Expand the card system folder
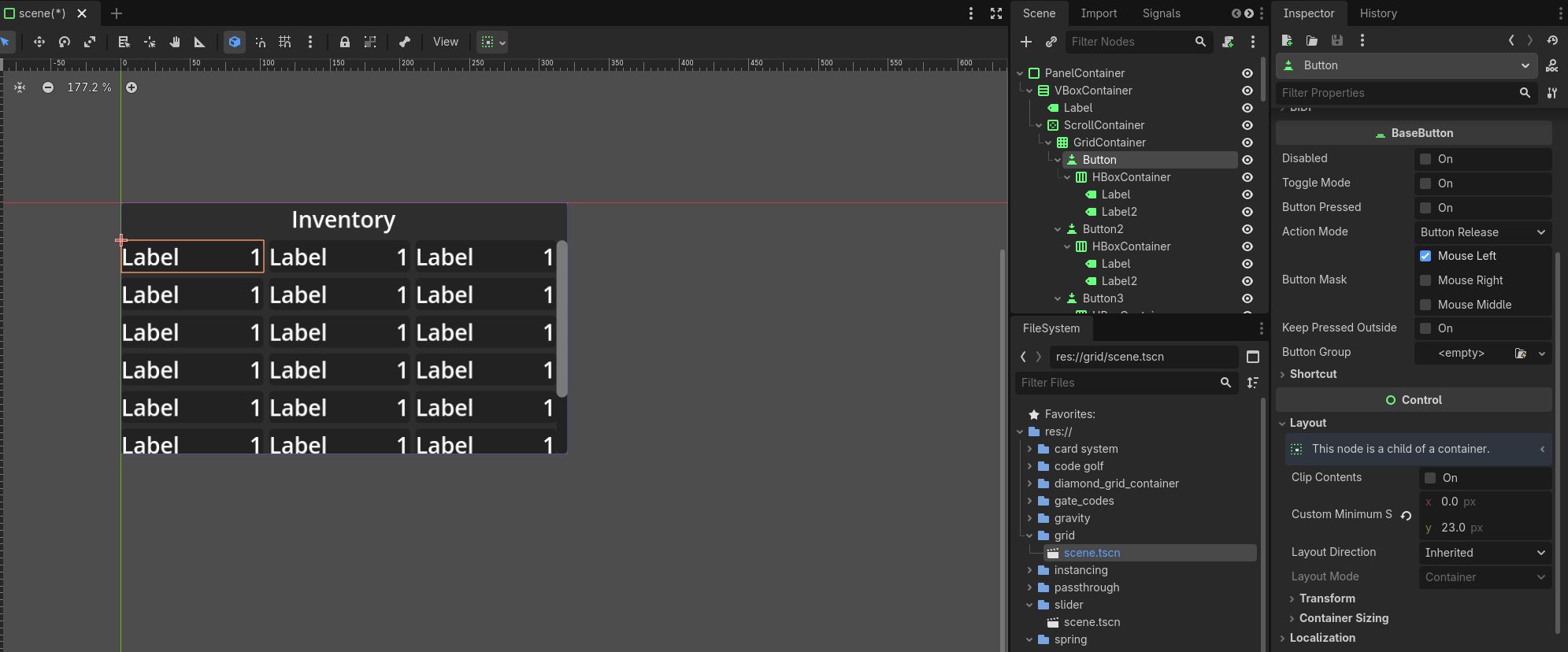Image resolution: width=1568 pixels, height=652 pixels. click(1030, 449)
